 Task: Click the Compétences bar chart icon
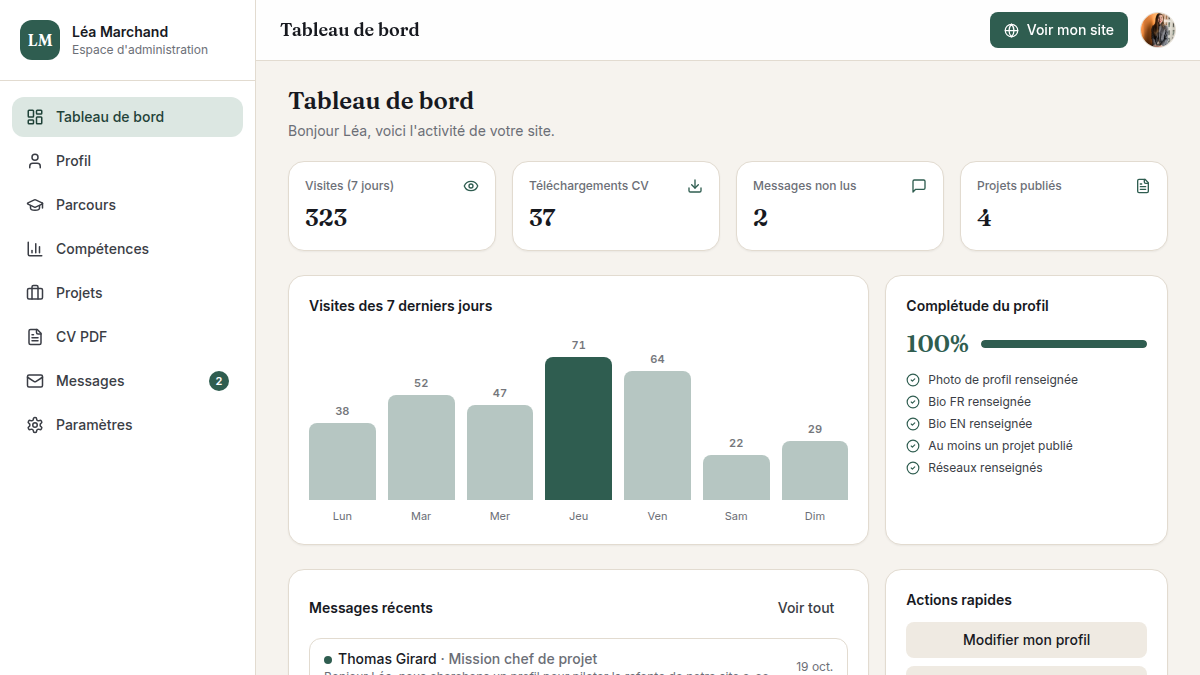35,249
